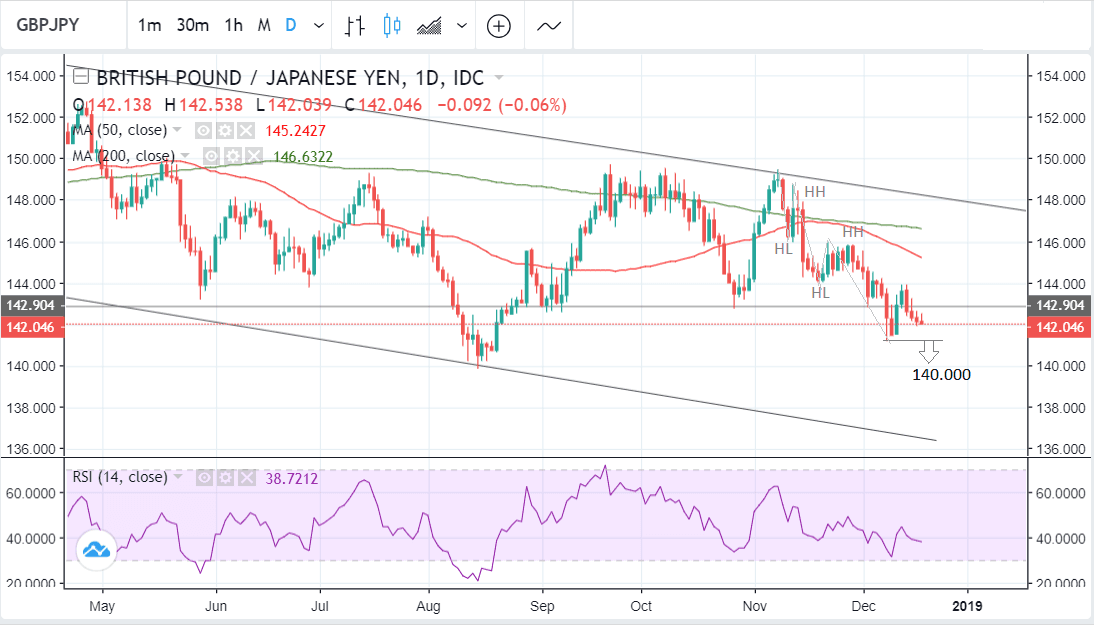Open settings gear for MA 50 indicator
This screenshot has height=627, width=1094.
tap(223, 131)
